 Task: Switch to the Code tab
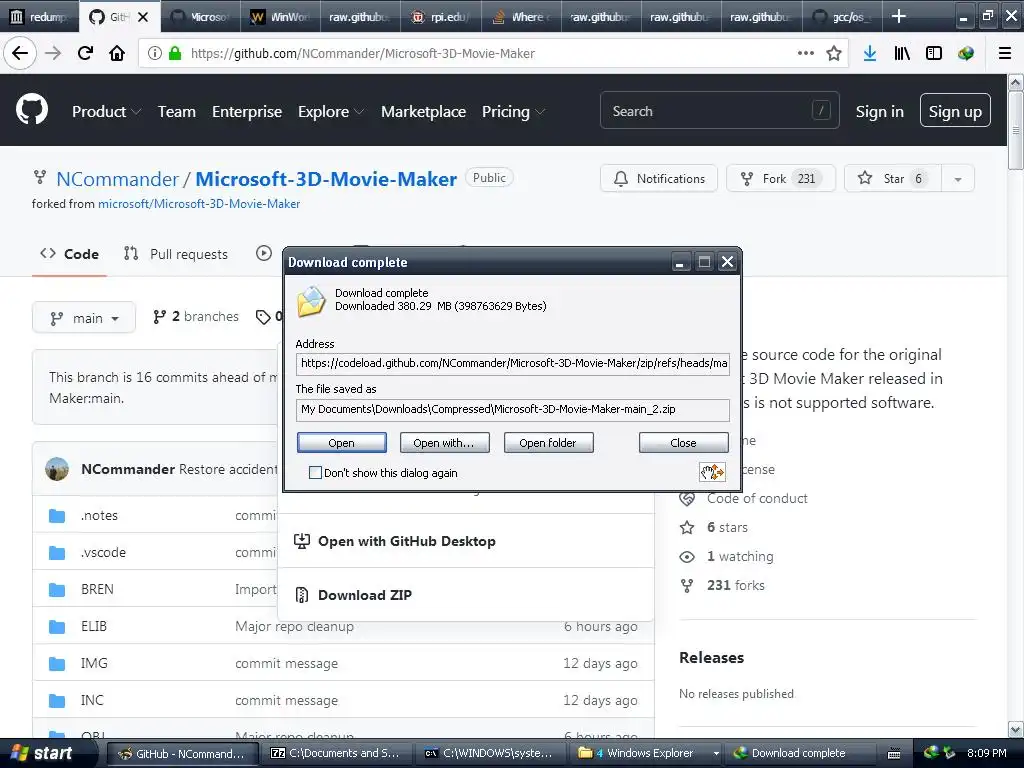(69, 254)
